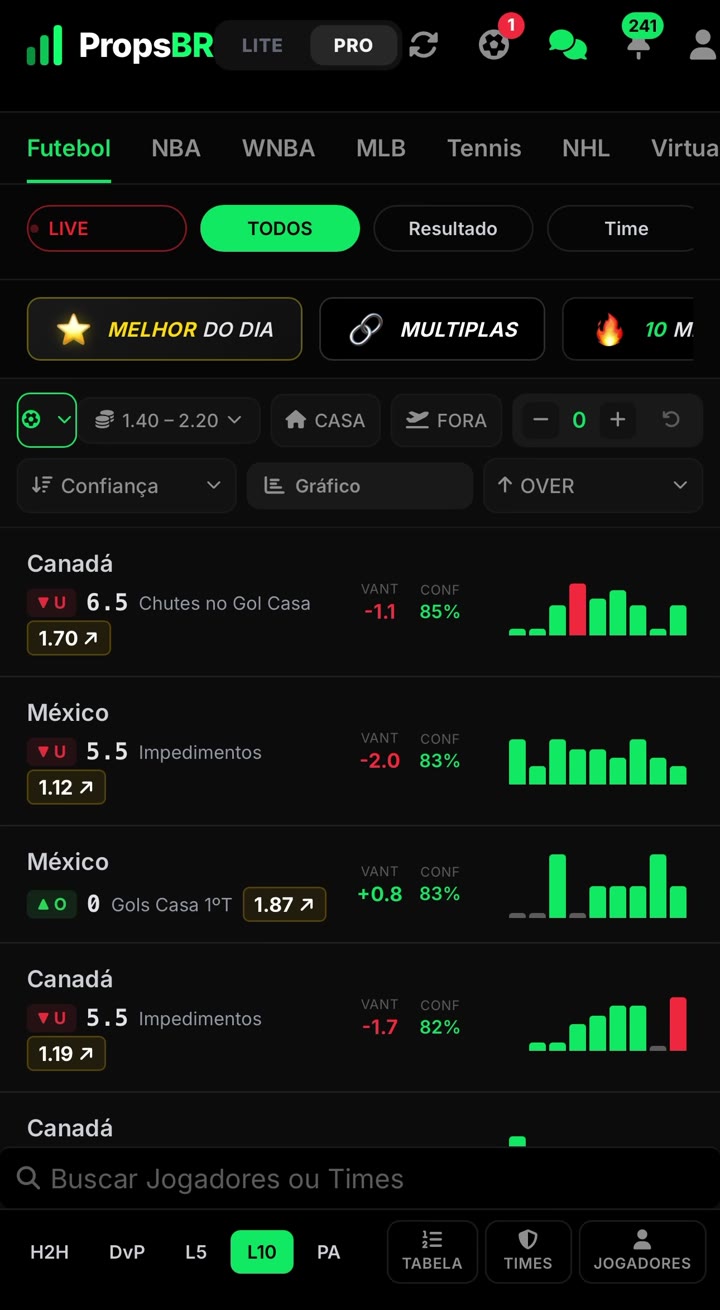Click the refresh arrows icon
The height and width of the screenshot is (1310, 720).
[x=423, y=45]
